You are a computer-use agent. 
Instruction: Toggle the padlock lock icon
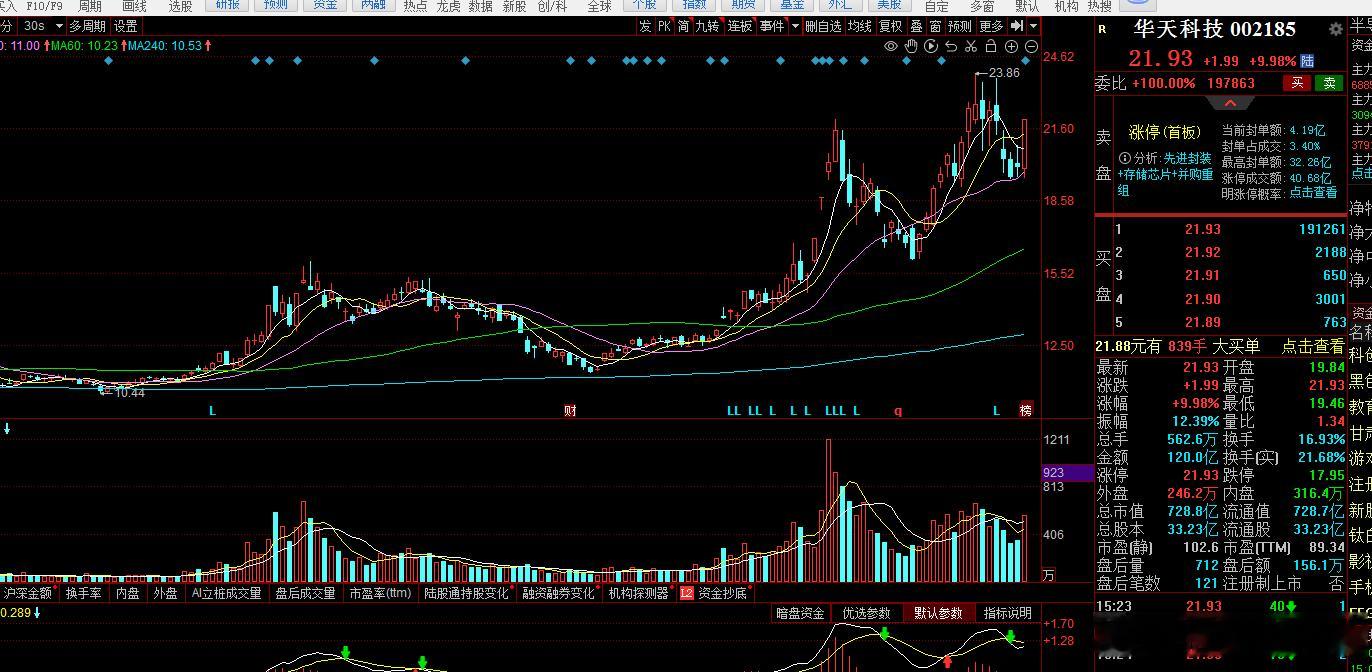(x=991, y=46)
